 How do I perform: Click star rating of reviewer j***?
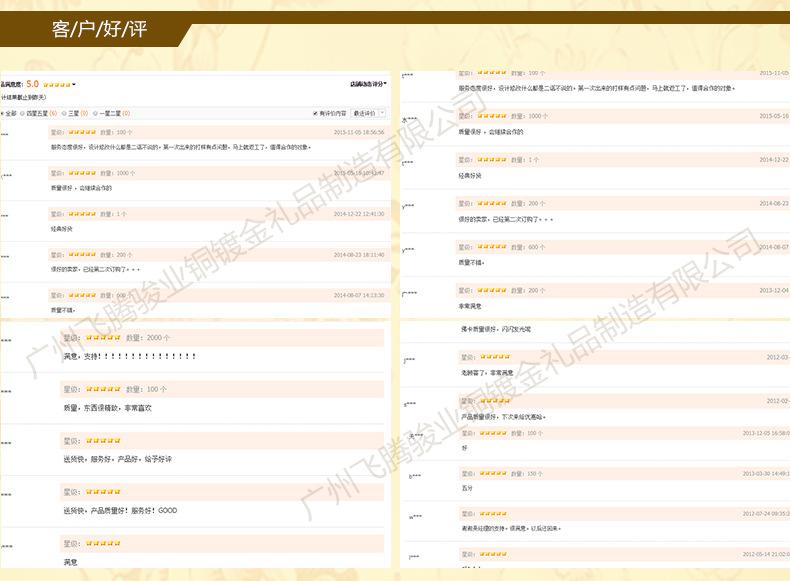[x=495, y=357]
